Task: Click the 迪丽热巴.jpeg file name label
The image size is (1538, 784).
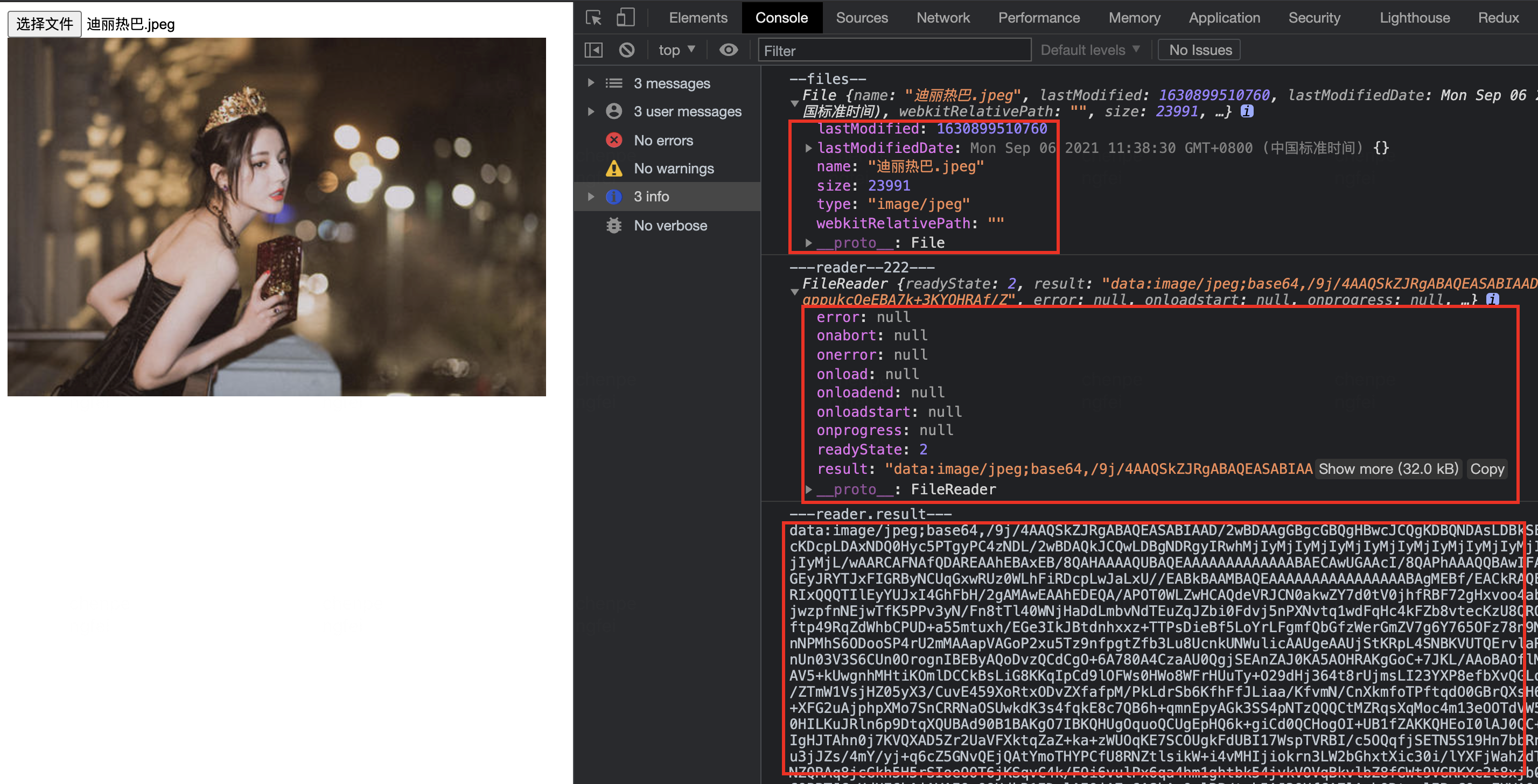Action: tap(131, 24)
